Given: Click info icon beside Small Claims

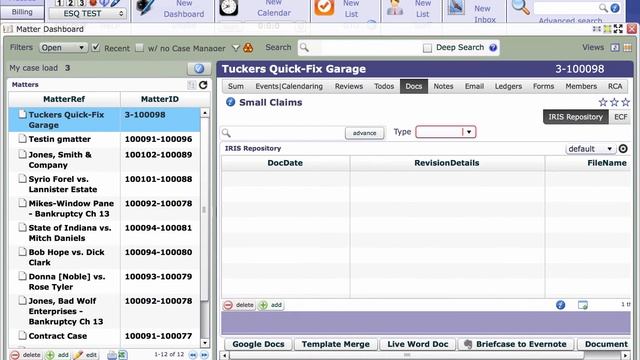Looking at the screenshot, I should click(230, 102).
